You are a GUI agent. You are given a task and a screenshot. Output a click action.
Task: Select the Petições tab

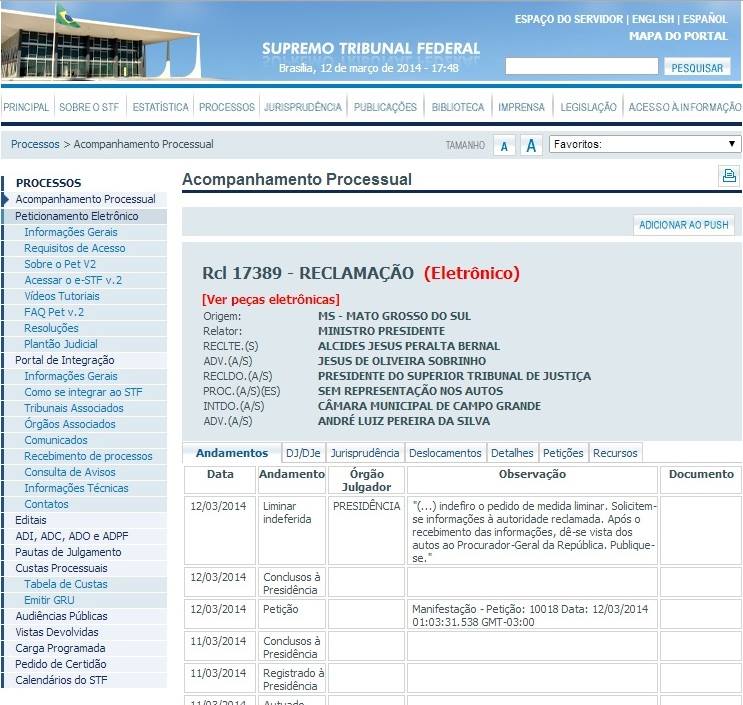563,453
